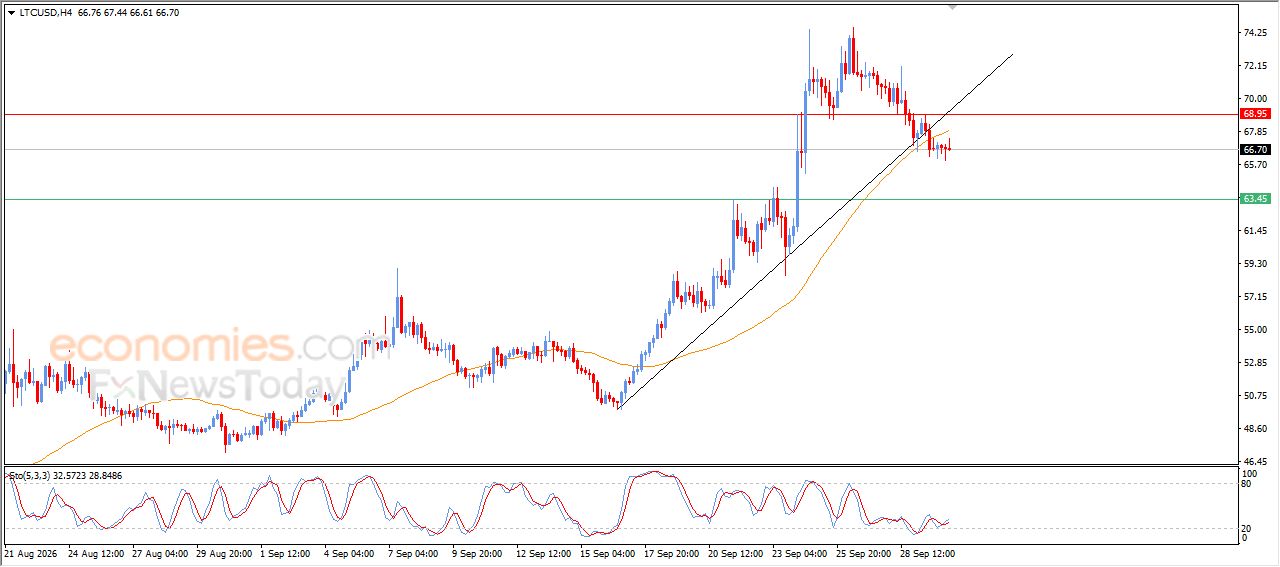Click the 48.60 price scale value
The image size is (1280, 567).
tap(1255, 429)
